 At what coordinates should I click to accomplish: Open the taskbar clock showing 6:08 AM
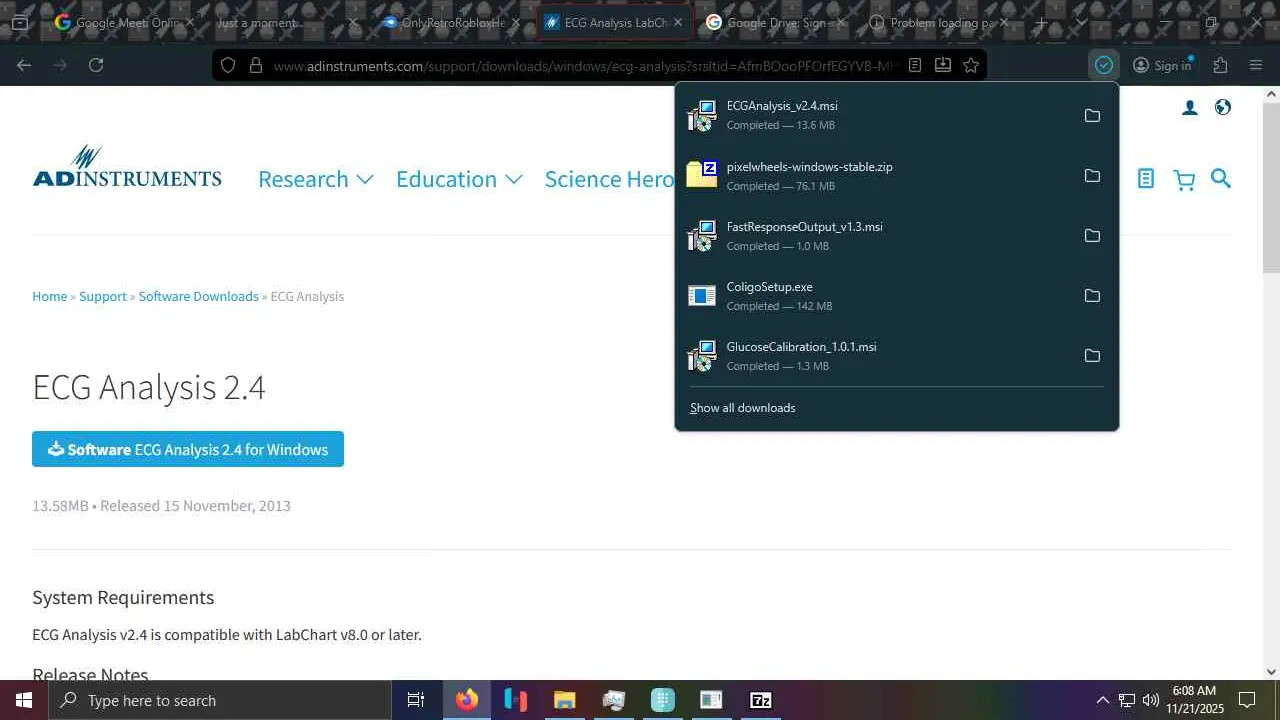click(1195, 700)
